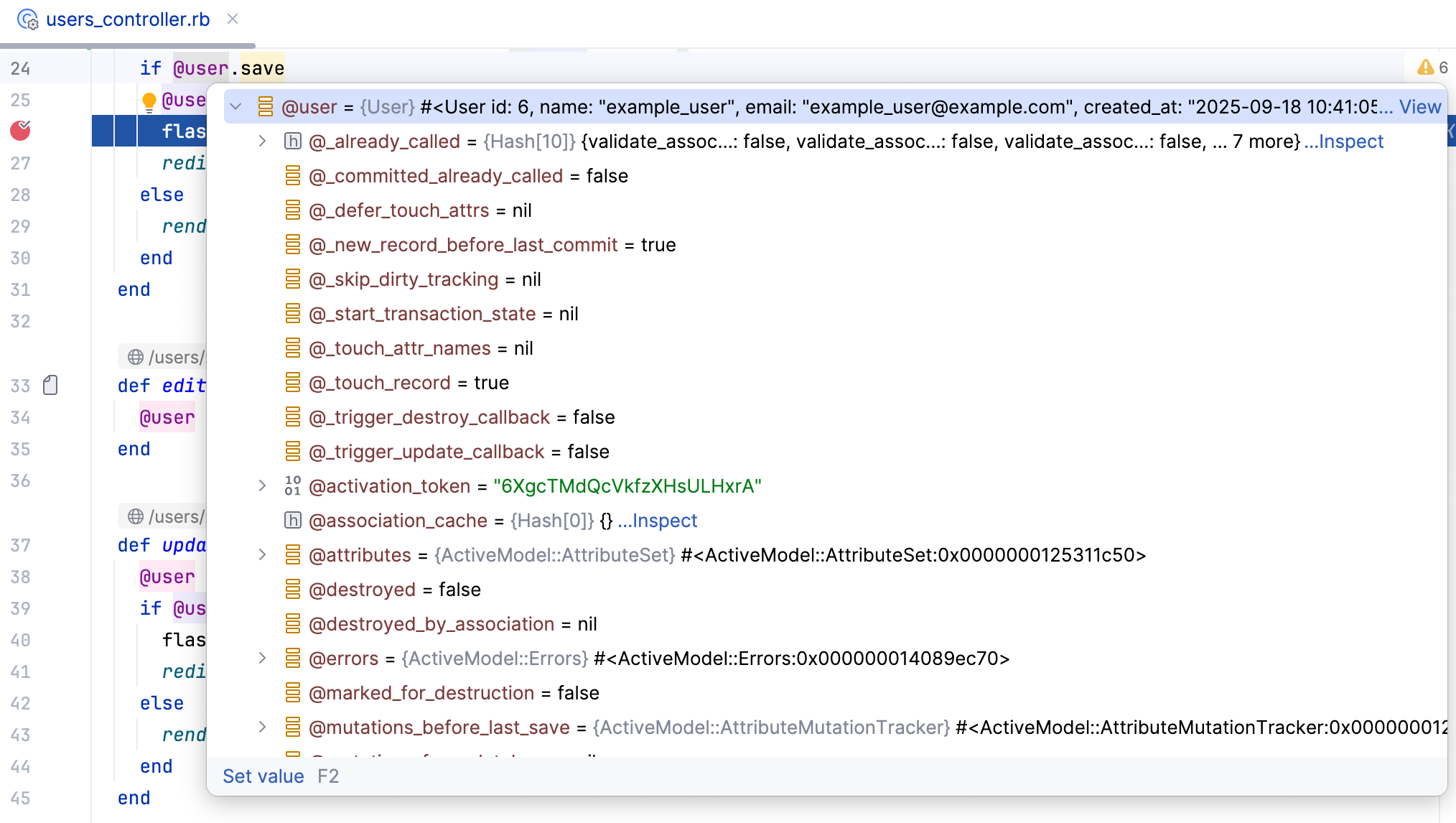The image size is (1456, 823).
Task: Click the breakpoint marker in the gutter
Action: pos(21,131)
